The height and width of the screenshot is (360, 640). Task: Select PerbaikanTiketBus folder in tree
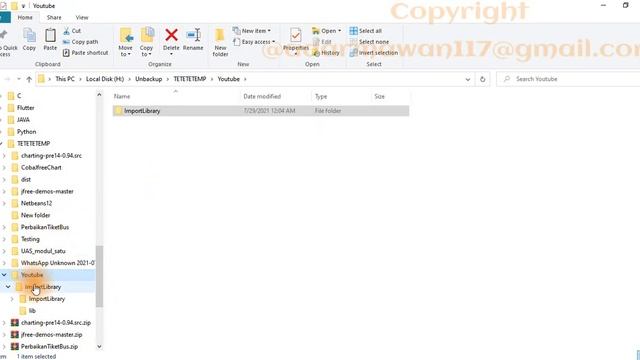[45, 227]
